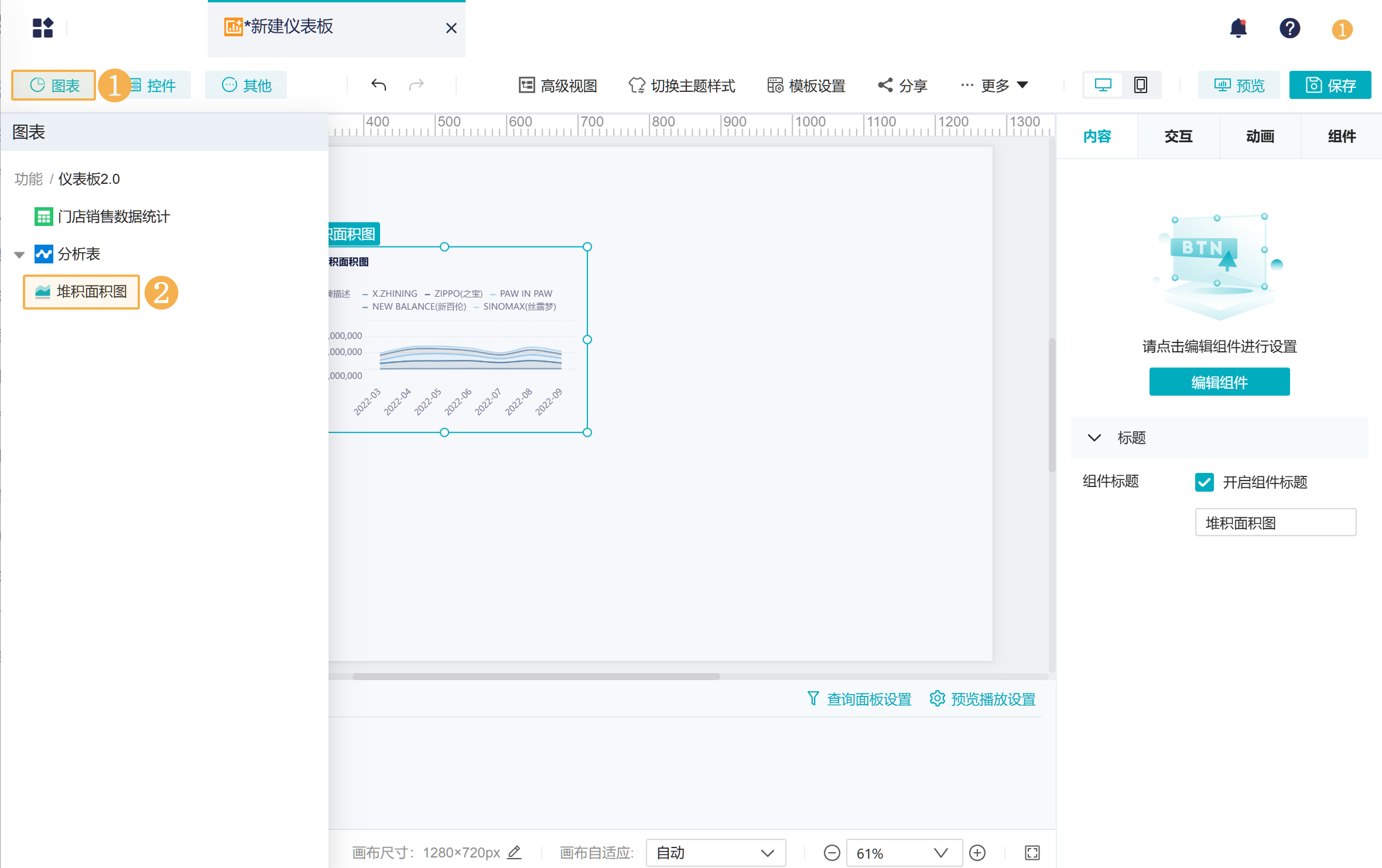This screenshot has height=868, width=1382.
Task: Click the redo arrow icon
Action: click(x=416, y=85)
